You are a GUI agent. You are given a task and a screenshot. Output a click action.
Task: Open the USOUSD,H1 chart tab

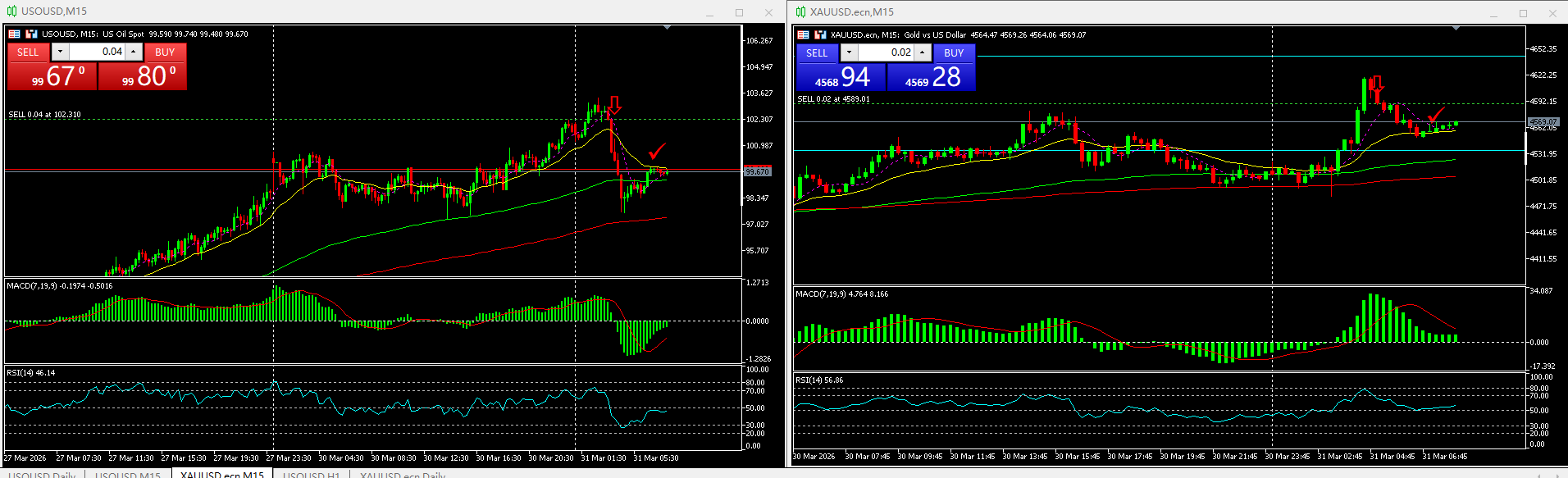coord(312,474)
